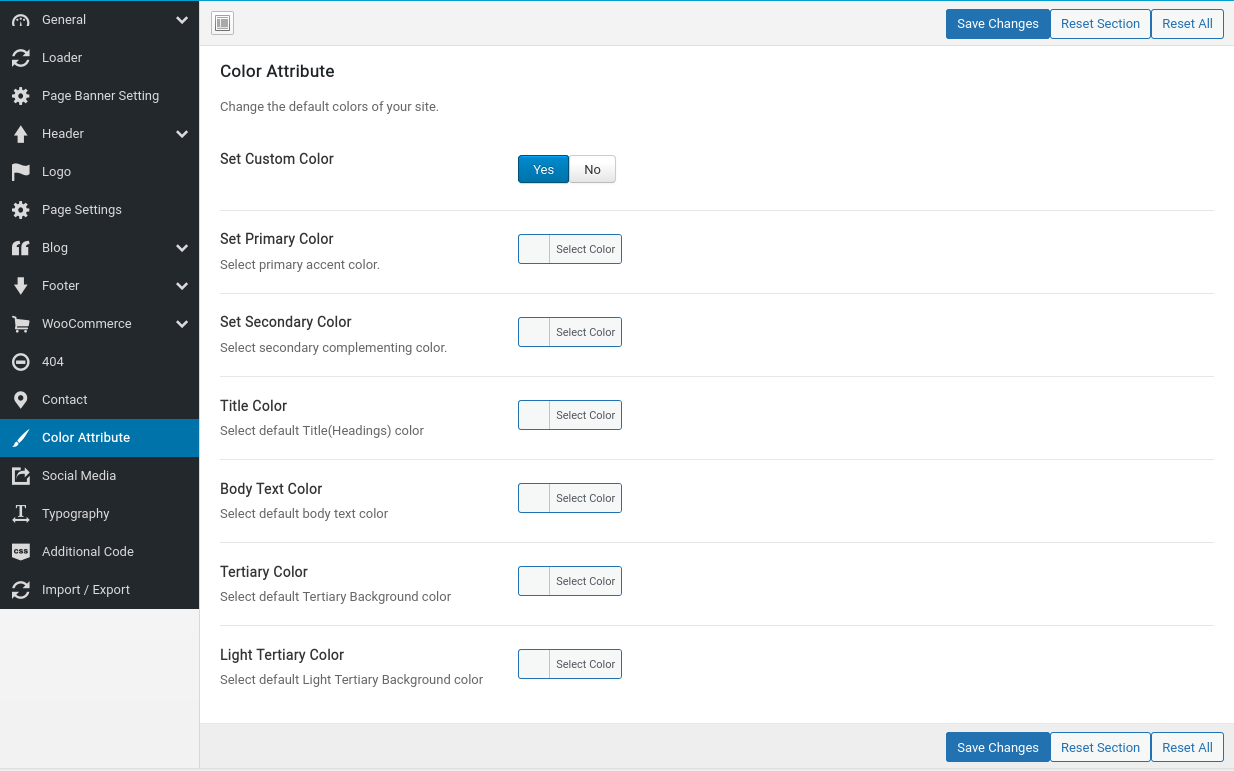This screenshot has width=1234, height=771.
Task: Click the Footer down-arrow icon
Action: pos(21,286)
